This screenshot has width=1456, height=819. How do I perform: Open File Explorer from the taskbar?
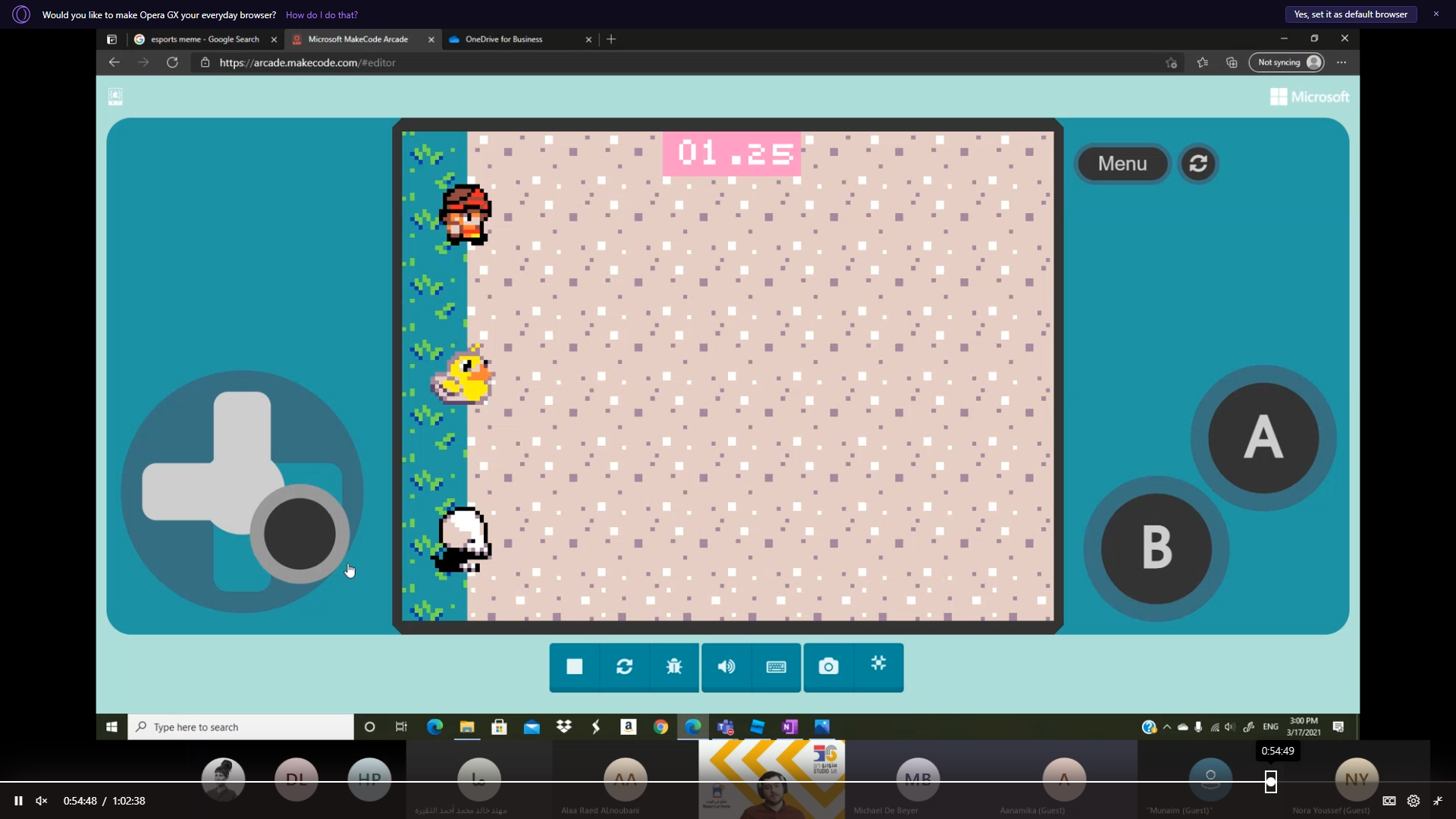466,726
